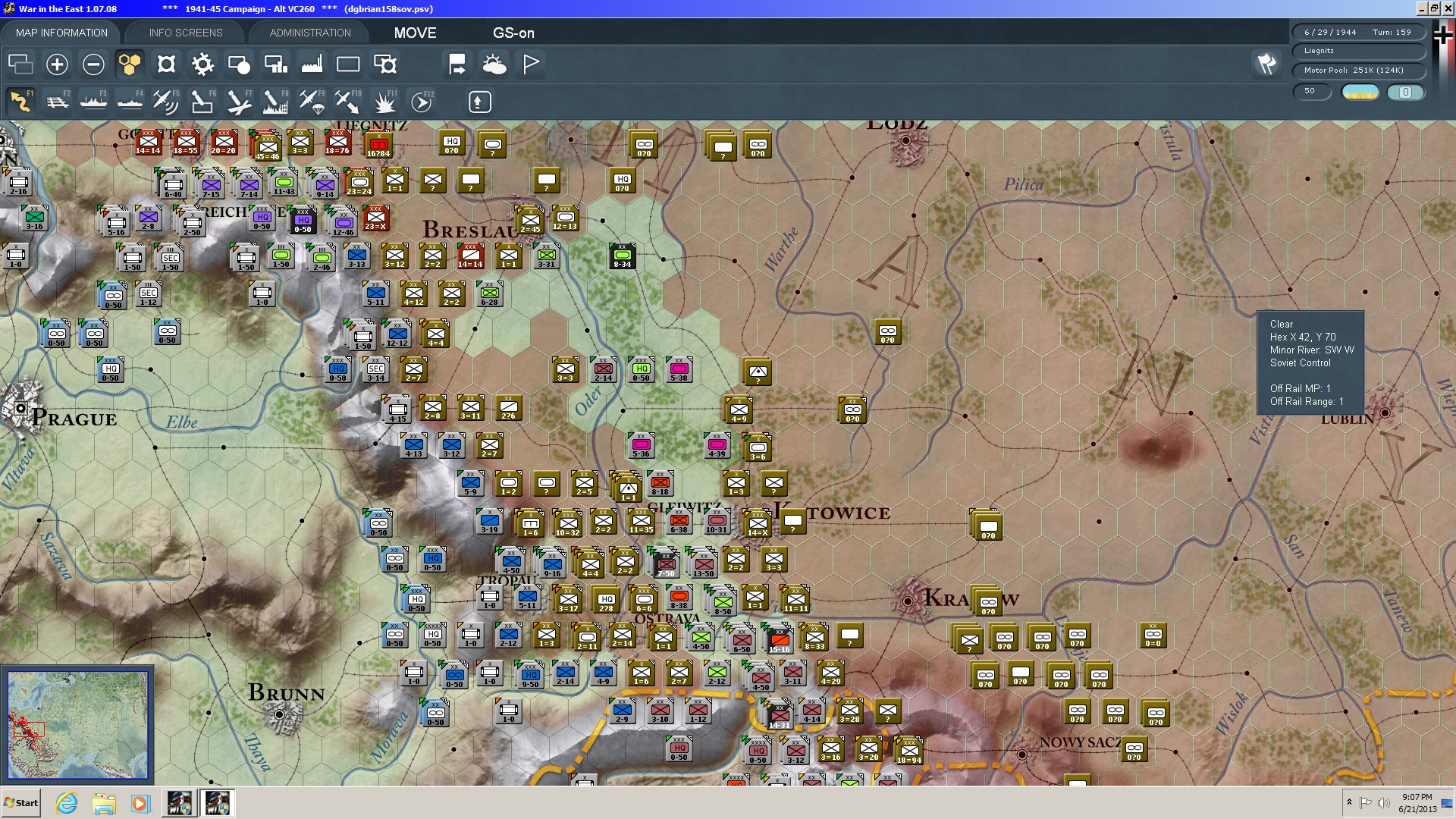
Task: Click the Liegnitz location readout
Action: 1358,51
